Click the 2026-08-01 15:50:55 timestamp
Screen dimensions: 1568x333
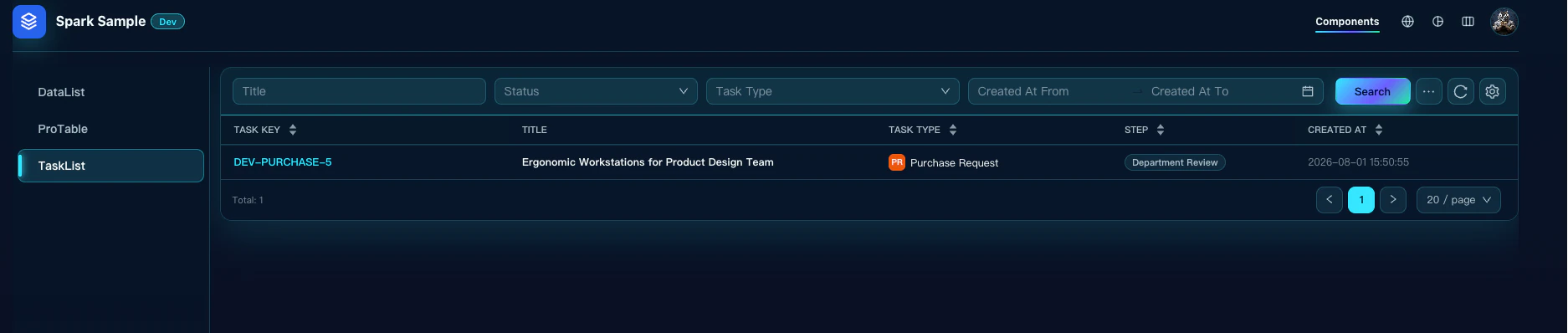[x=1358, y=162]
